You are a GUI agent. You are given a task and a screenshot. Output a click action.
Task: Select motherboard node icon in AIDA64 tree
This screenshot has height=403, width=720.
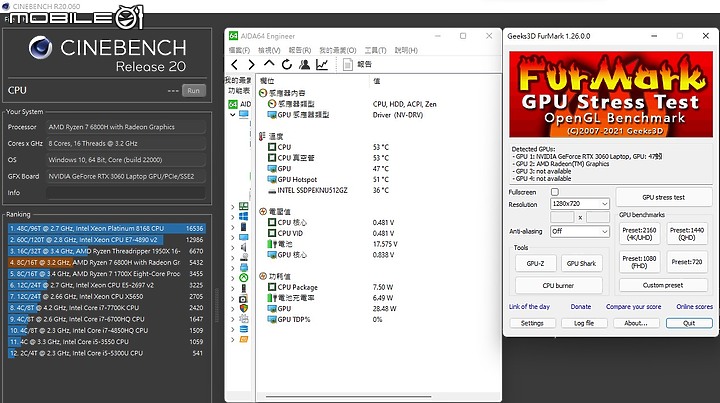click(x=244, y=207)
